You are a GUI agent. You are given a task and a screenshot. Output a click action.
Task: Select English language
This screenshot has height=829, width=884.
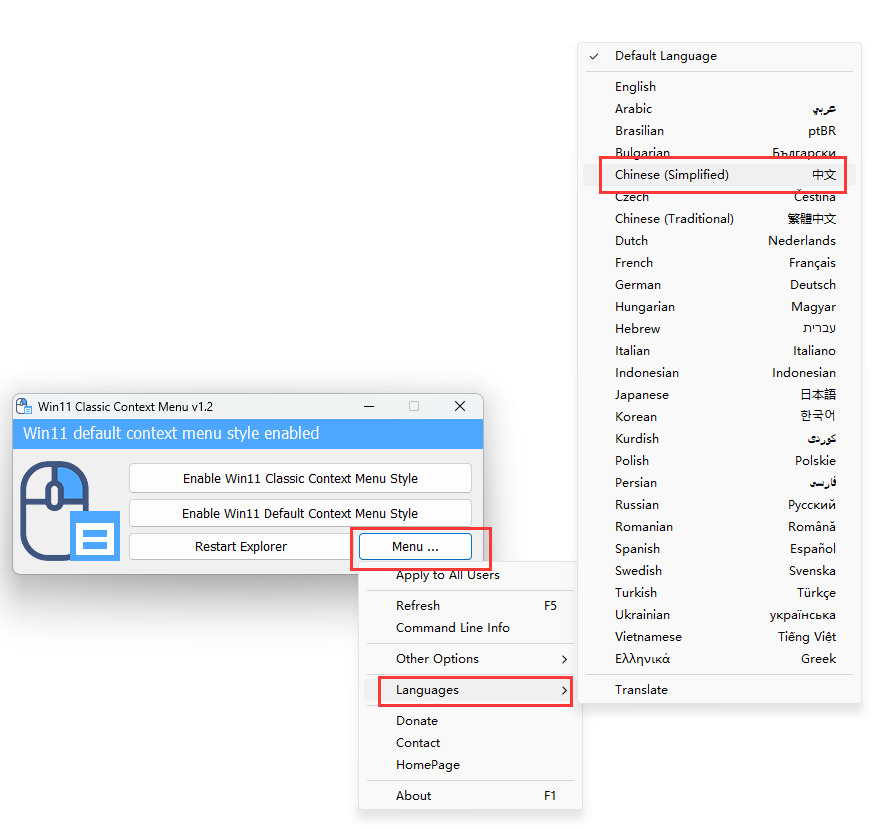[719, 87]
